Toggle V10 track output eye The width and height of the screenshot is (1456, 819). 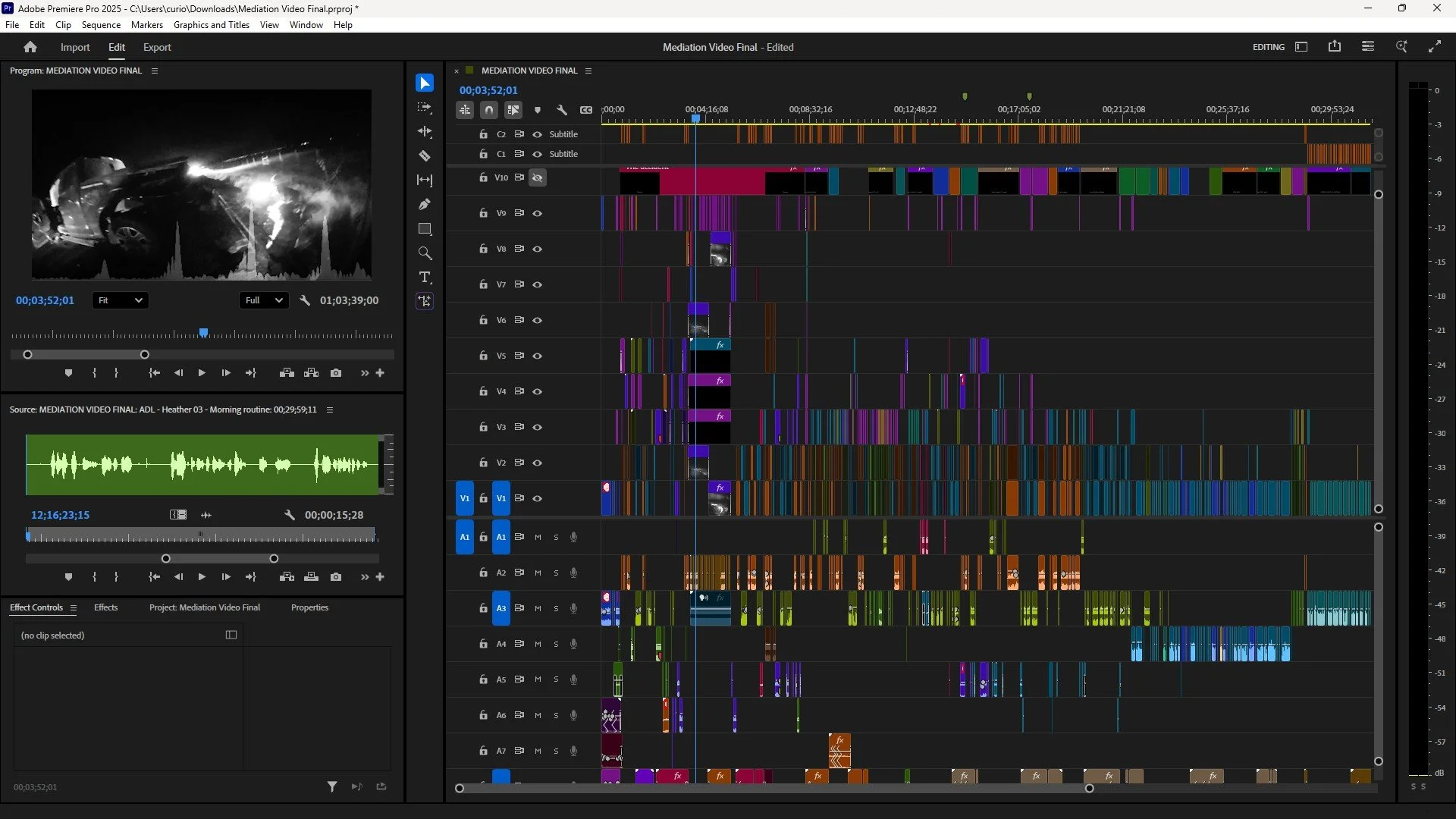point(538,177)
